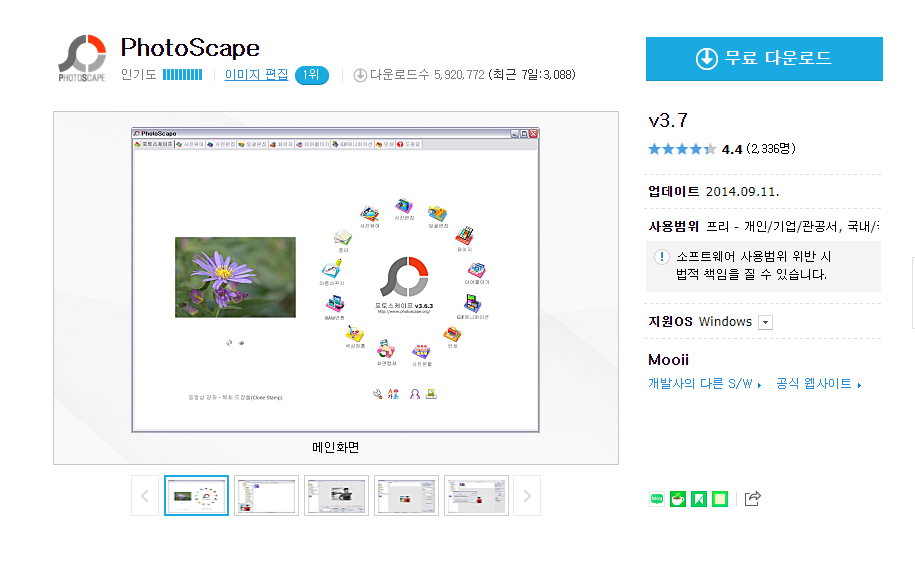Image resolution: width=915 pixels, height=568 pixels.
Task: Click the star rating next to 4.4
Action: click(x=682, y=149)
